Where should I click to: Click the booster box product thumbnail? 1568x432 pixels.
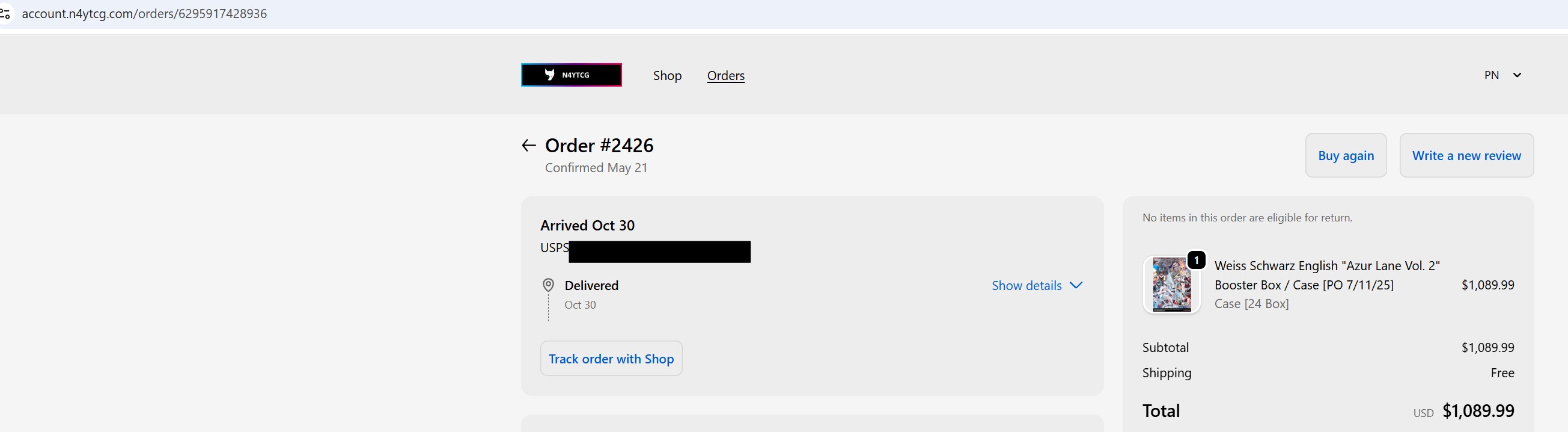pos(1172,285)
